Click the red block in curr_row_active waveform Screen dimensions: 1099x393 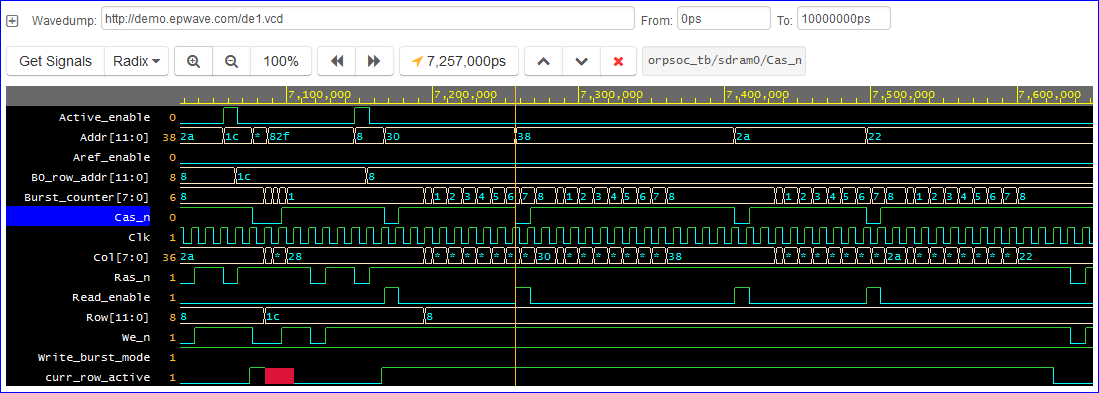click(279, 375)
